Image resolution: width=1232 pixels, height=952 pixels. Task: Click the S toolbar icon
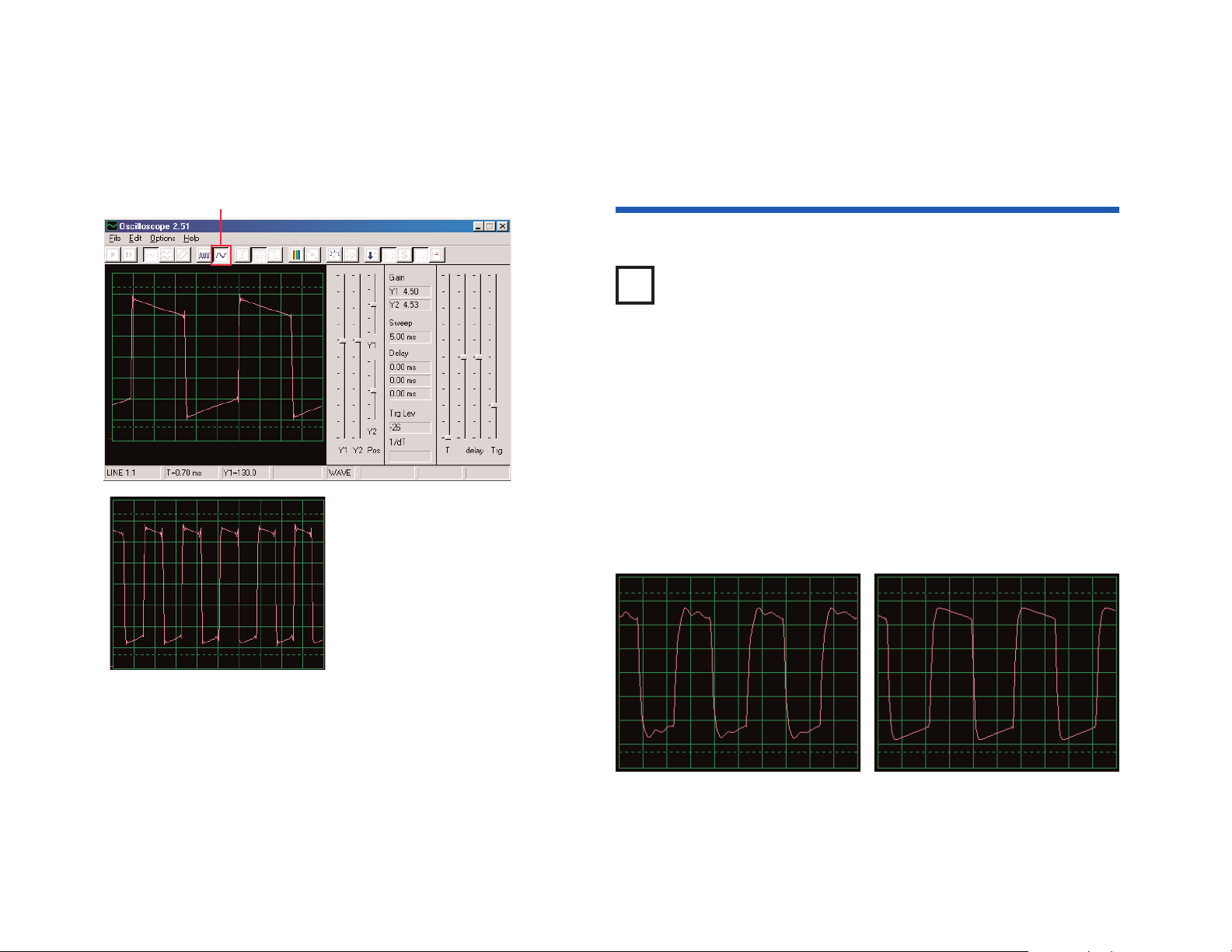(404, 255)
